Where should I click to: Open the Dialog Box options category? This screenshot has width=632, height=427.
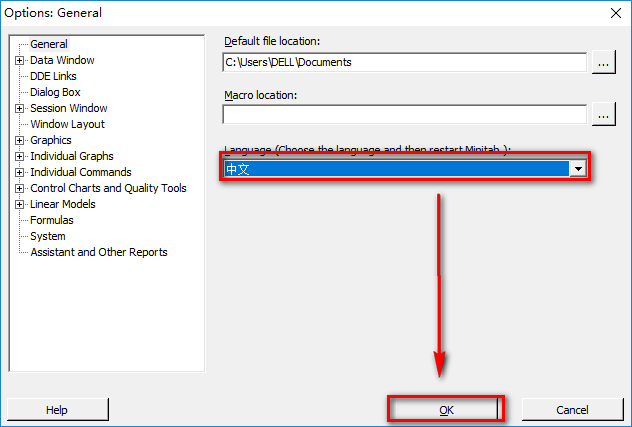[x=55, y=92]
